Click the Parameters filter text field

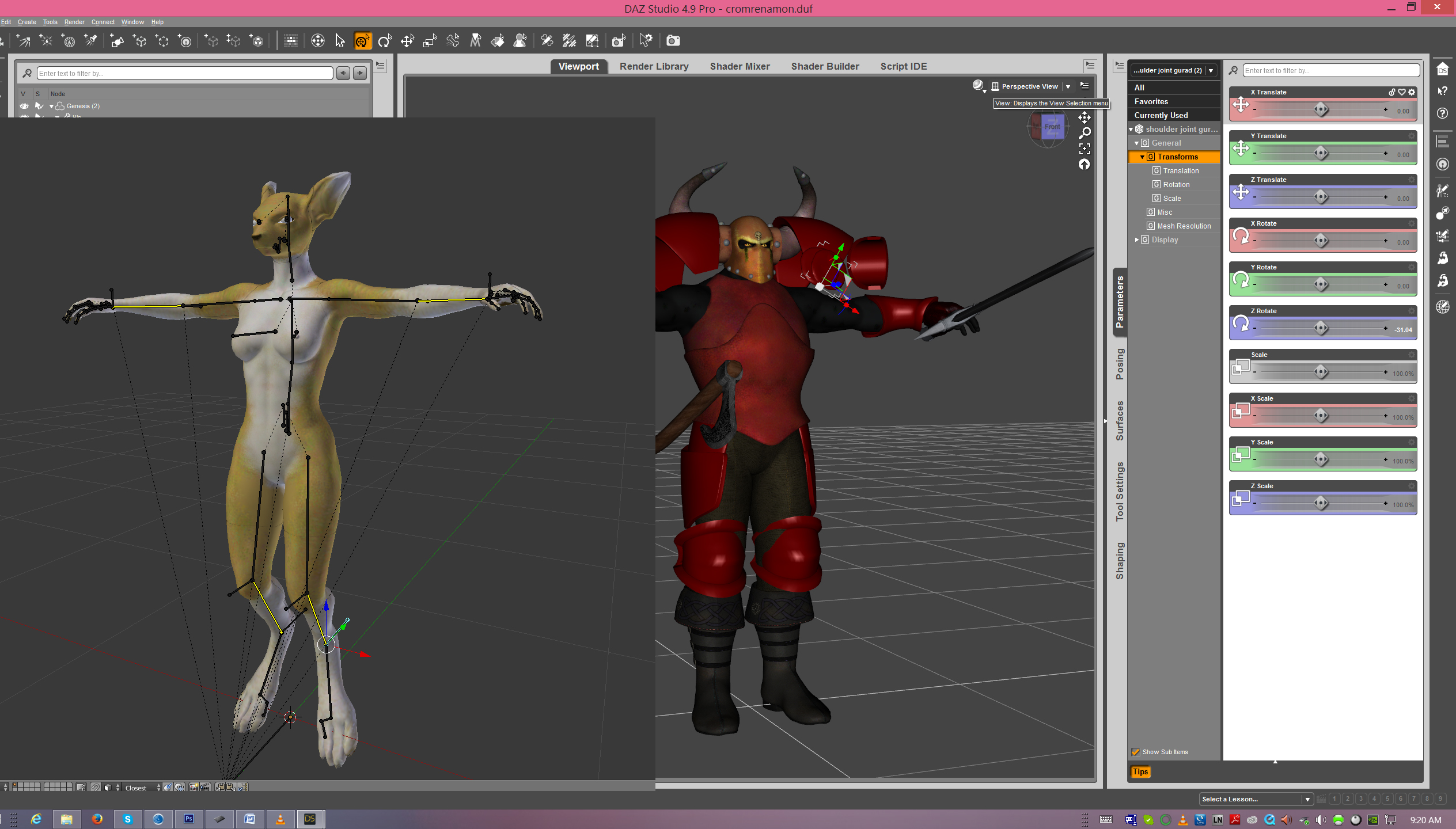1330,70
